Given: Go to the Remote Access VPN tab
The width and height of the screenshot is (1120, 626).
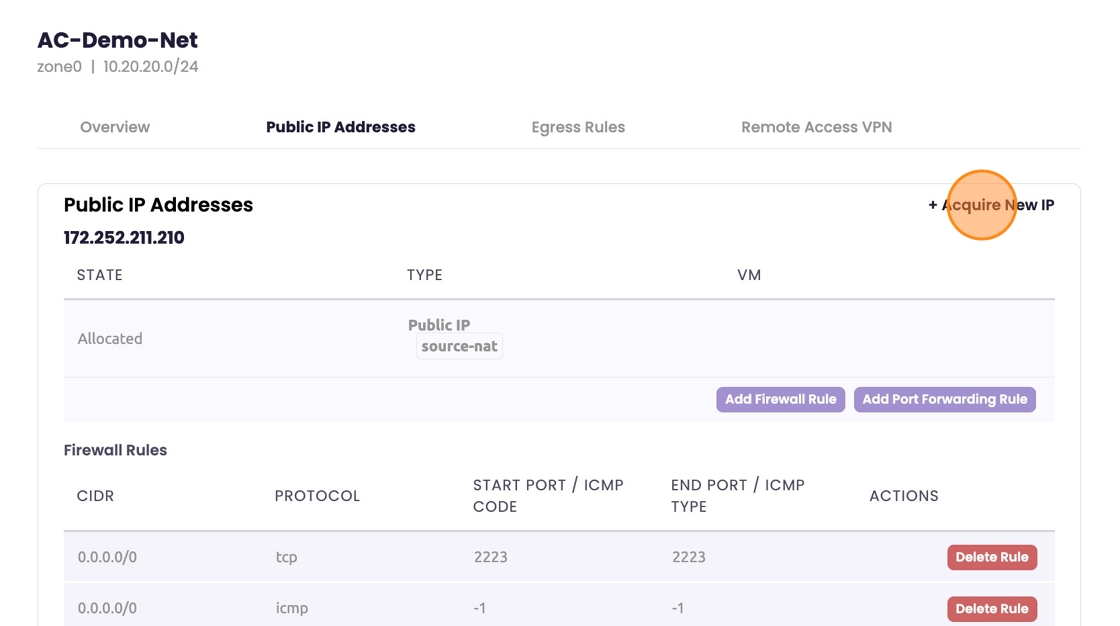Looking at the screenshot, I should 816,127.
